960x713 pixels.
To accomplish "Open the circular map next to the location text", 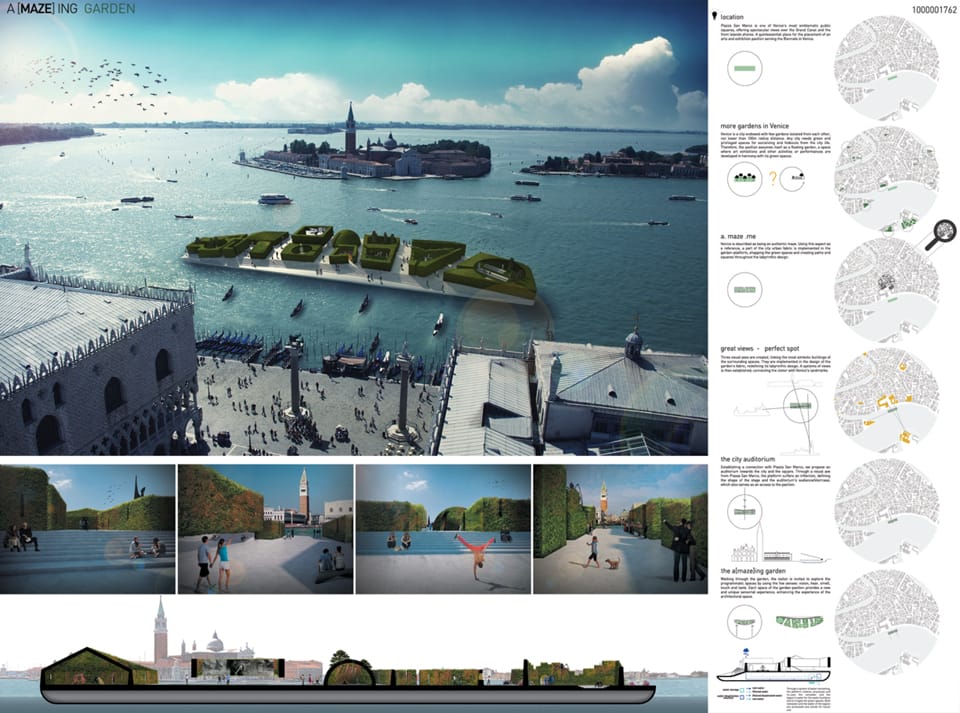I will (886, 67).
